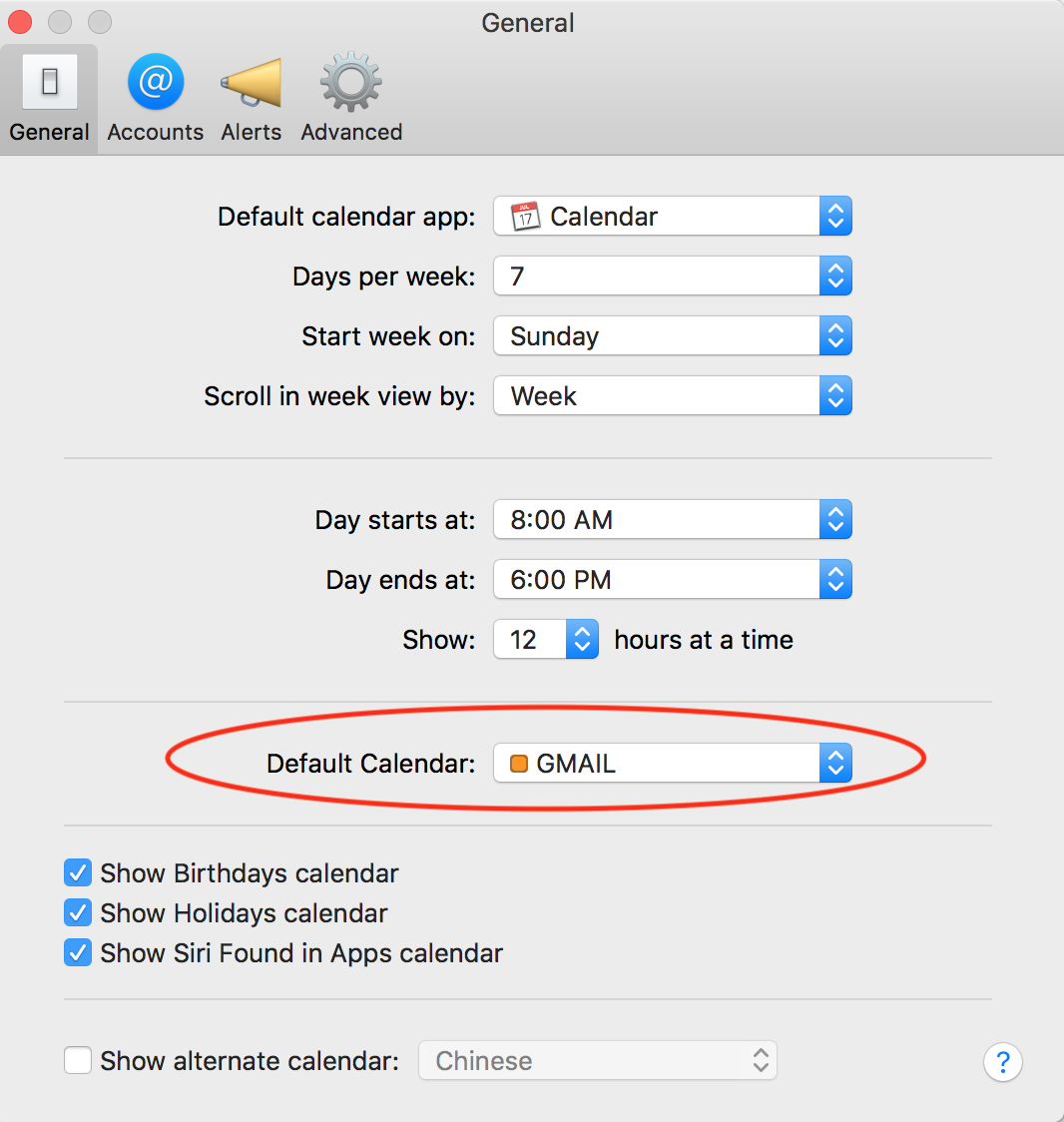
Task: Toggle Show Siri Found in Apps calendar
Action: 77,952
